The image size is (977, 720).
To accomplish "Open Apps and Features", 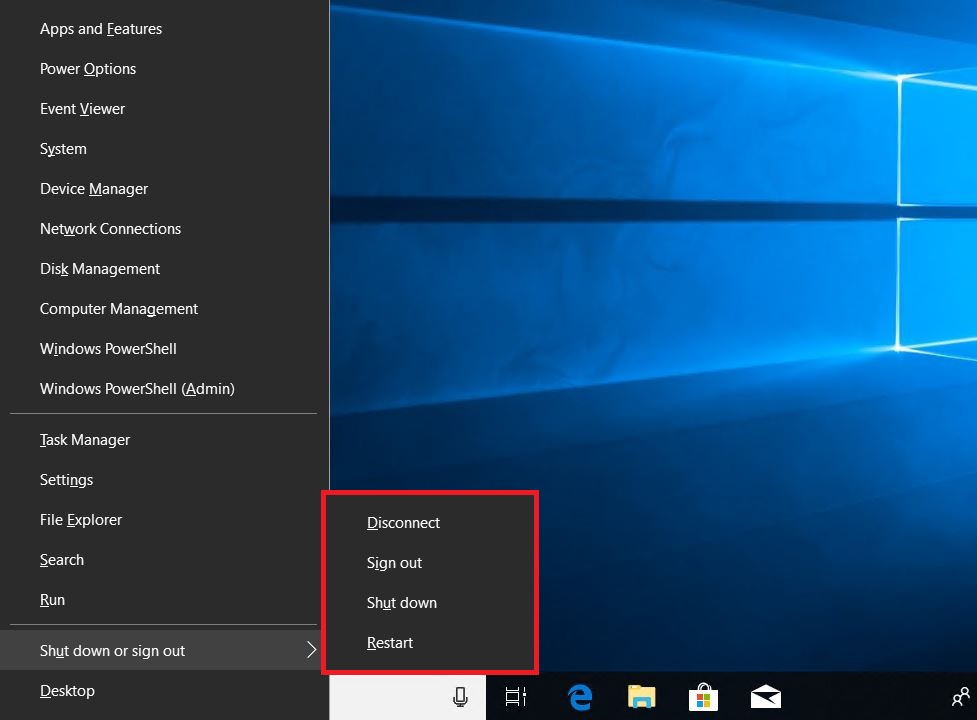I will pos(100,28).
